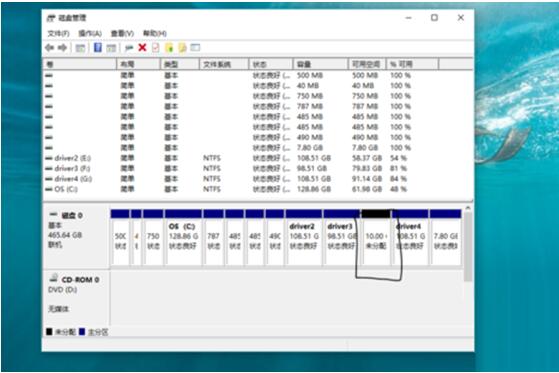Maximize the Disk Management window
Viewport: 559px width, 373px height.
[x=434, y=17]
